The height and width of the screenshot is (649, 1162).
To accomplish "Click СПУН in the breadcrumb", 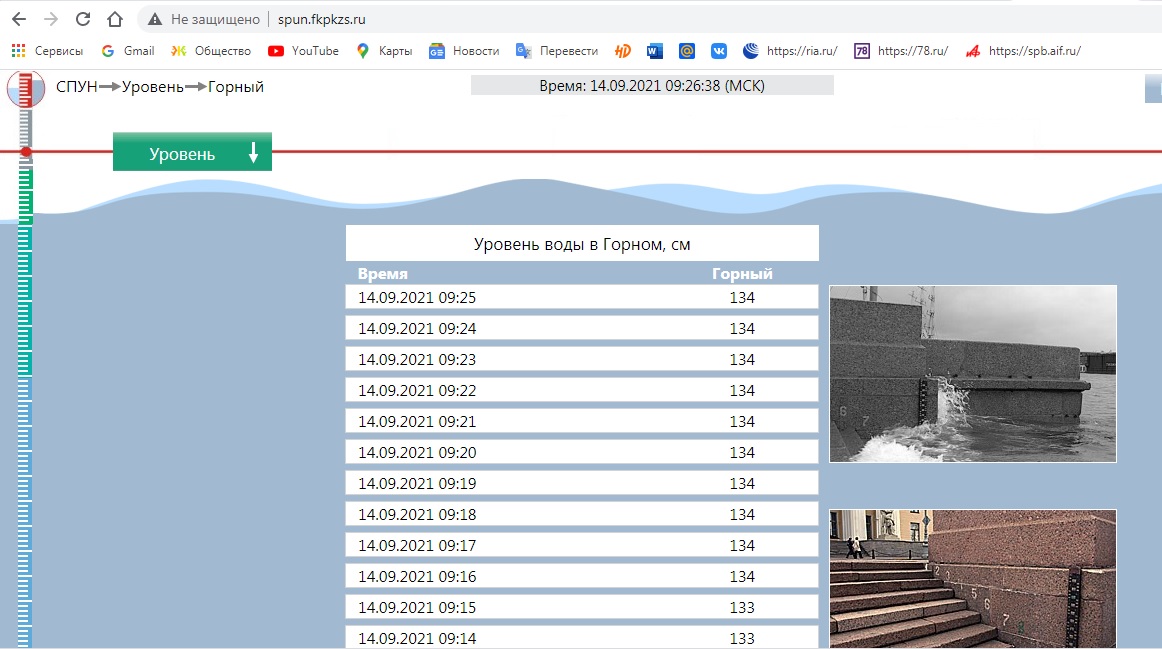I will 77,87.
